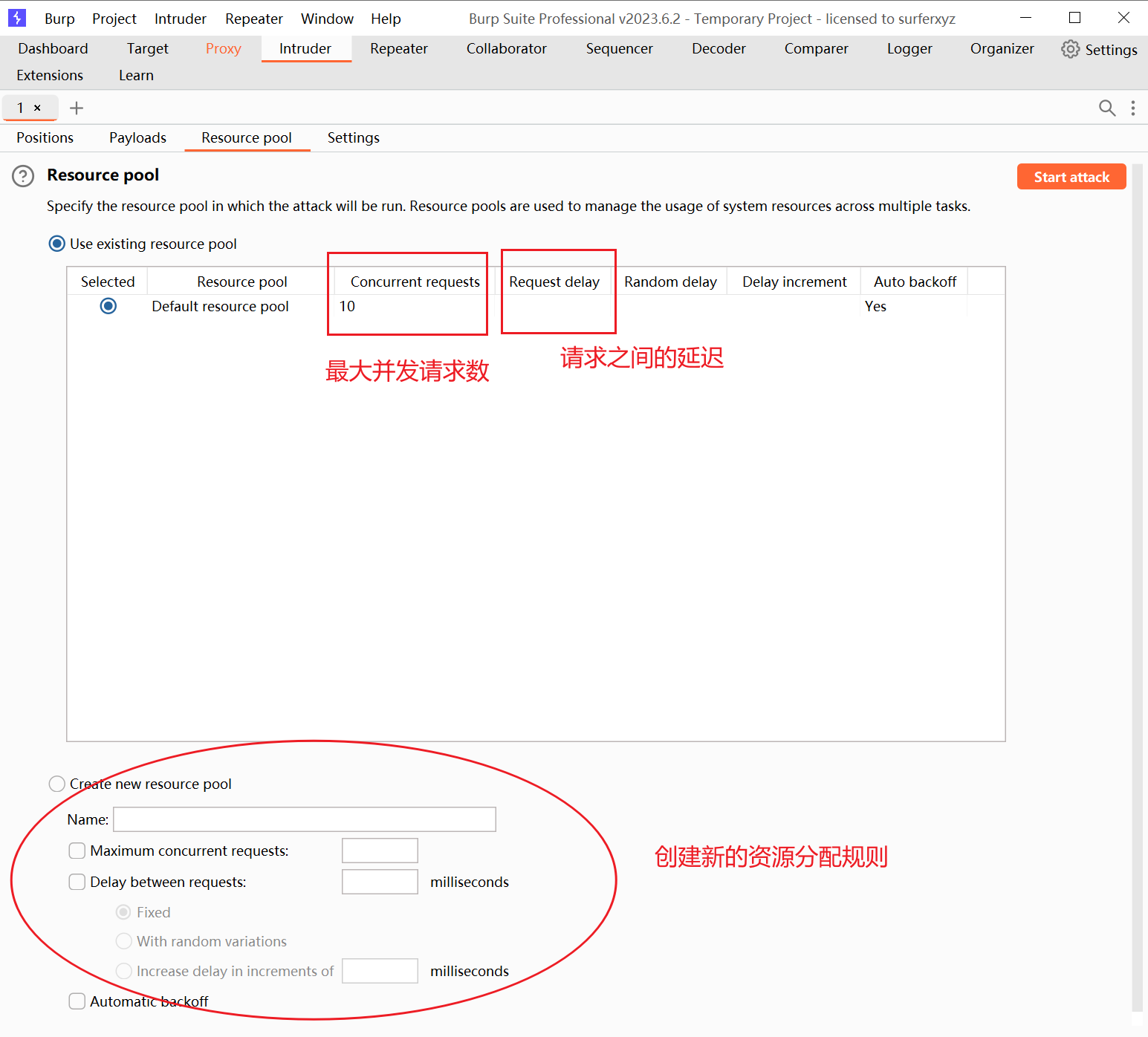Enable Maximum concurrent requests checkbox
The height and width of the screenshot is (1037, 1148).
tap(77, 851)
